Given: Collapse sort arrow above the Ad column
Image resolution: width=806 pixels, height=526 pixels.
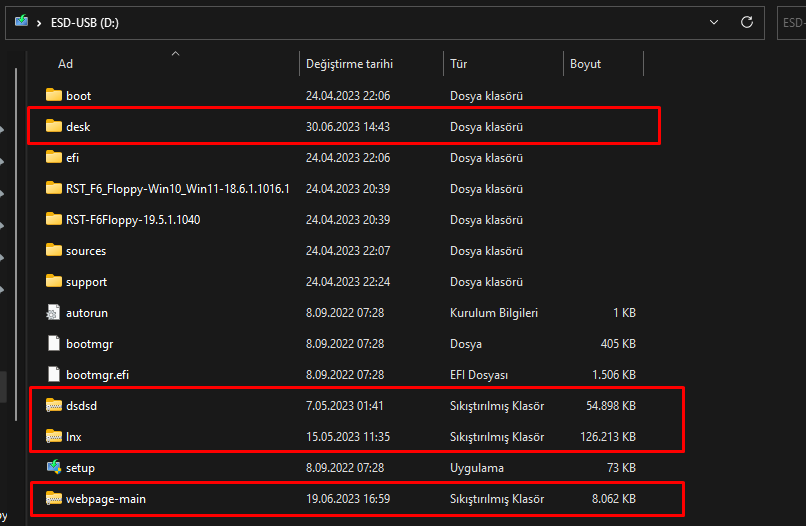Looking at the screenshot, I should click(x=176, y=53).
